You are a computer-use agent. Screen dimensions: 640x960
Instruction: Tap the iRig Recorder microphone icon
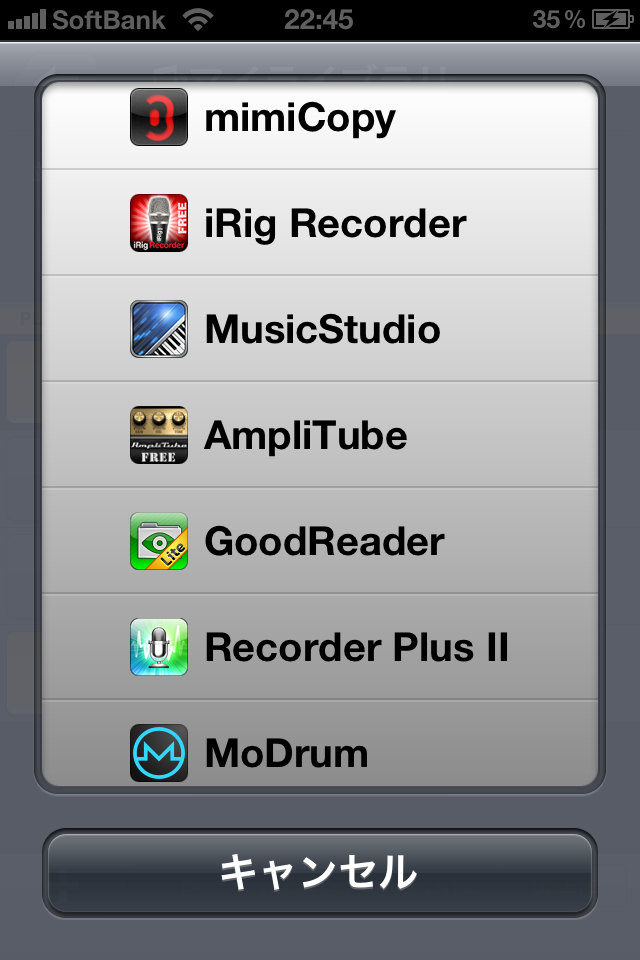pos(159,223)
